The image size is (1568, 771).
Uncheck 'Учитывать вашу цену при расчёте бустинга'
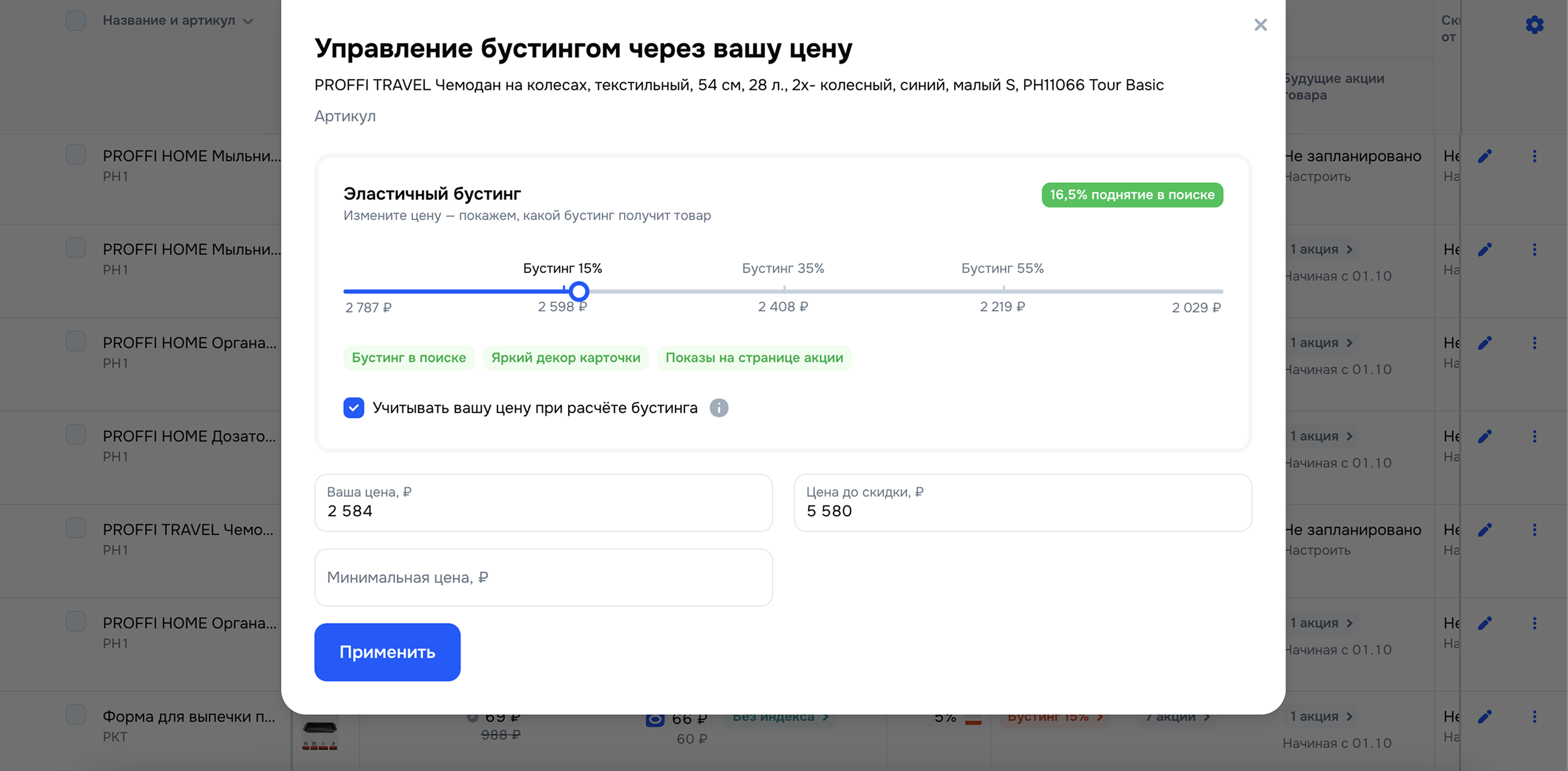[x=353, y=407]
